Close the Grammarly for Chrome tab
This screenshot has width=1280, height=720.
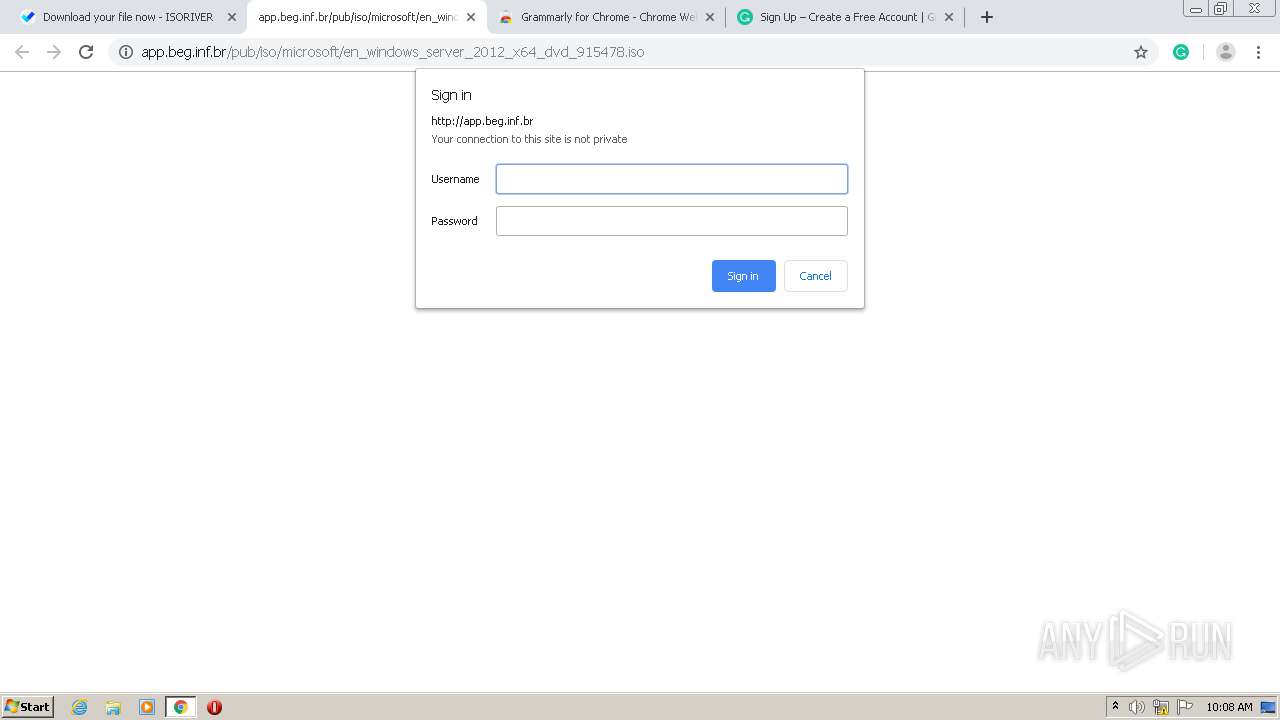pyautogui.click(x=710, y=17)
